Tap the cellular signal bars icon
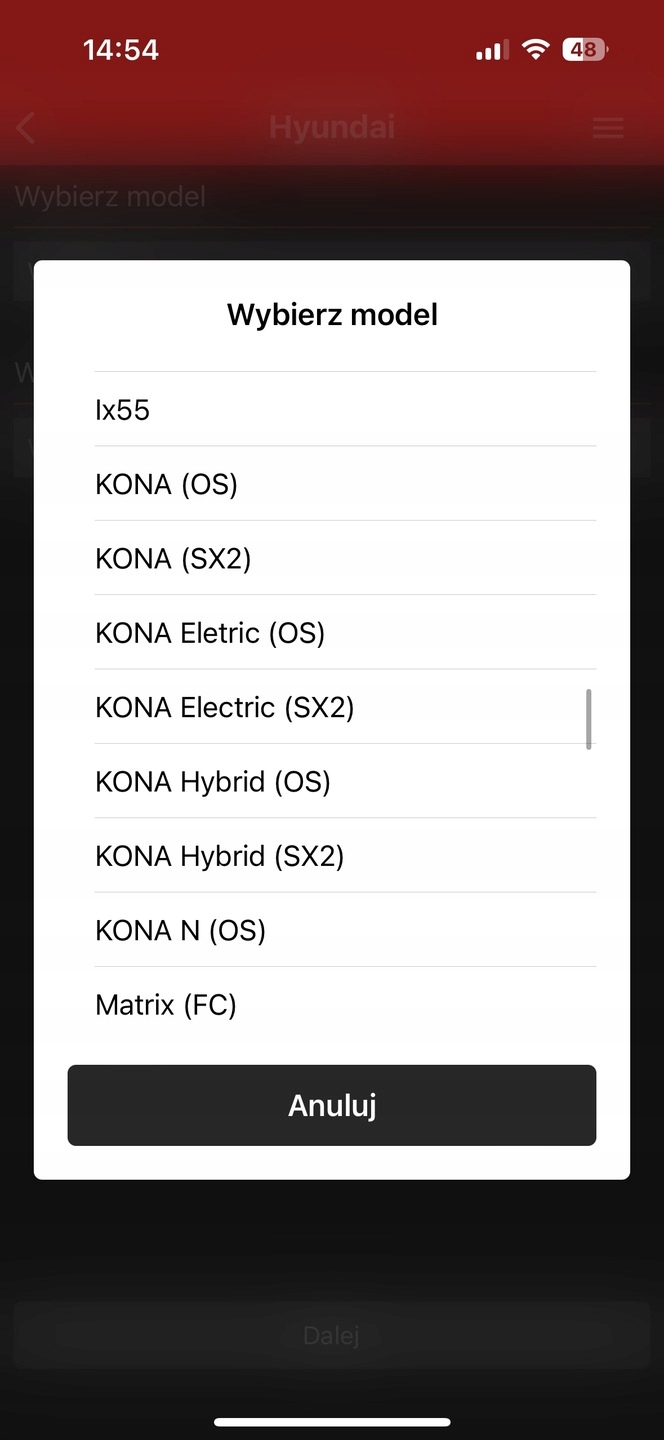The image size is (664, 1440). click(x=491, y=50)
